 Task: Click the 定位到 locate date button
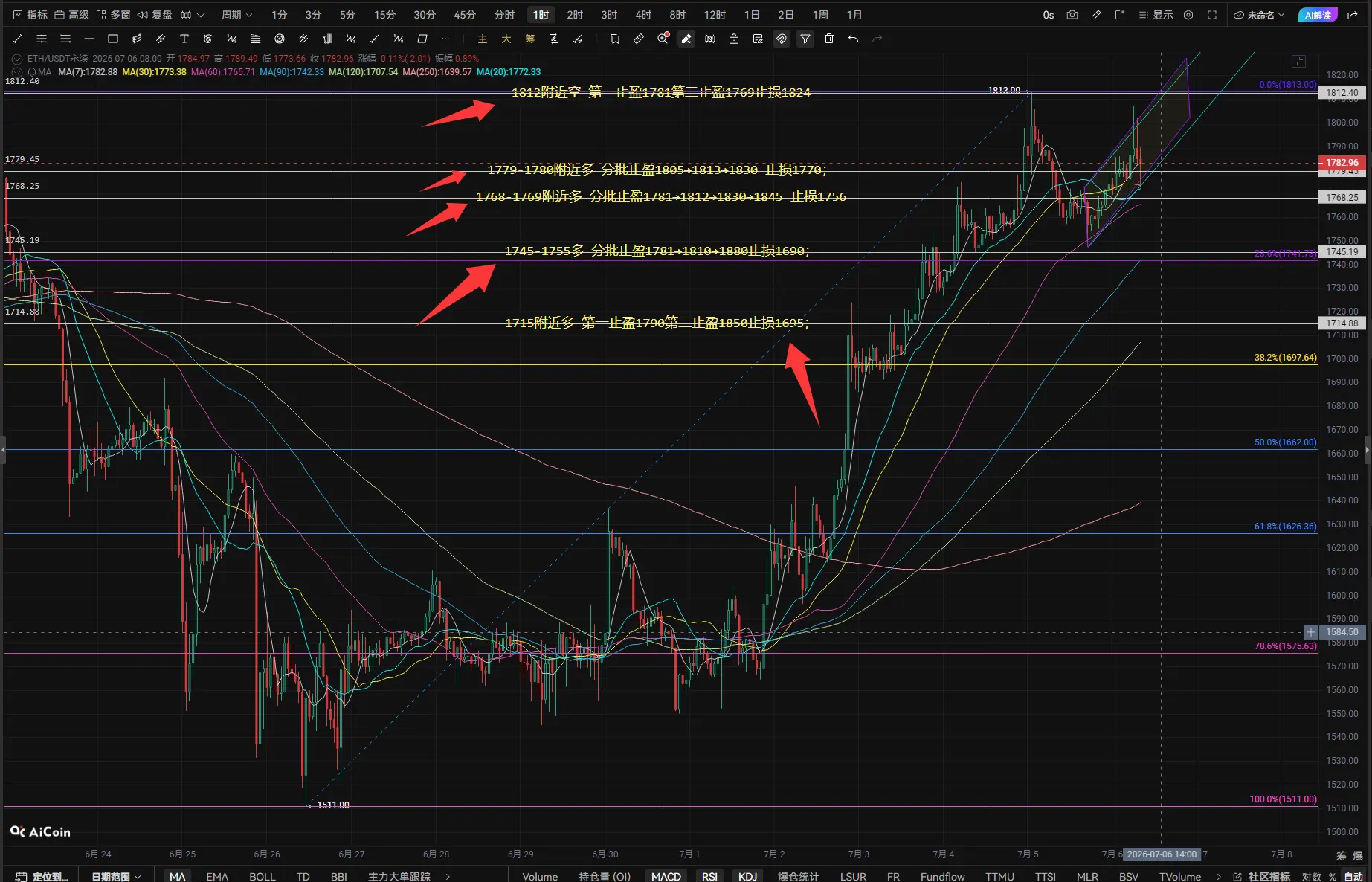[42, 876]
